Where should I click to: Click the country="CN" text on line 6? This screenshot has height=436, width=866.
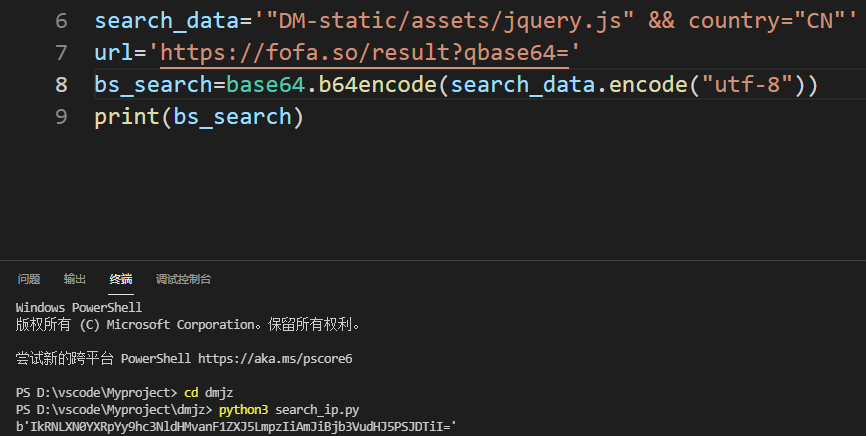[767, 21]
